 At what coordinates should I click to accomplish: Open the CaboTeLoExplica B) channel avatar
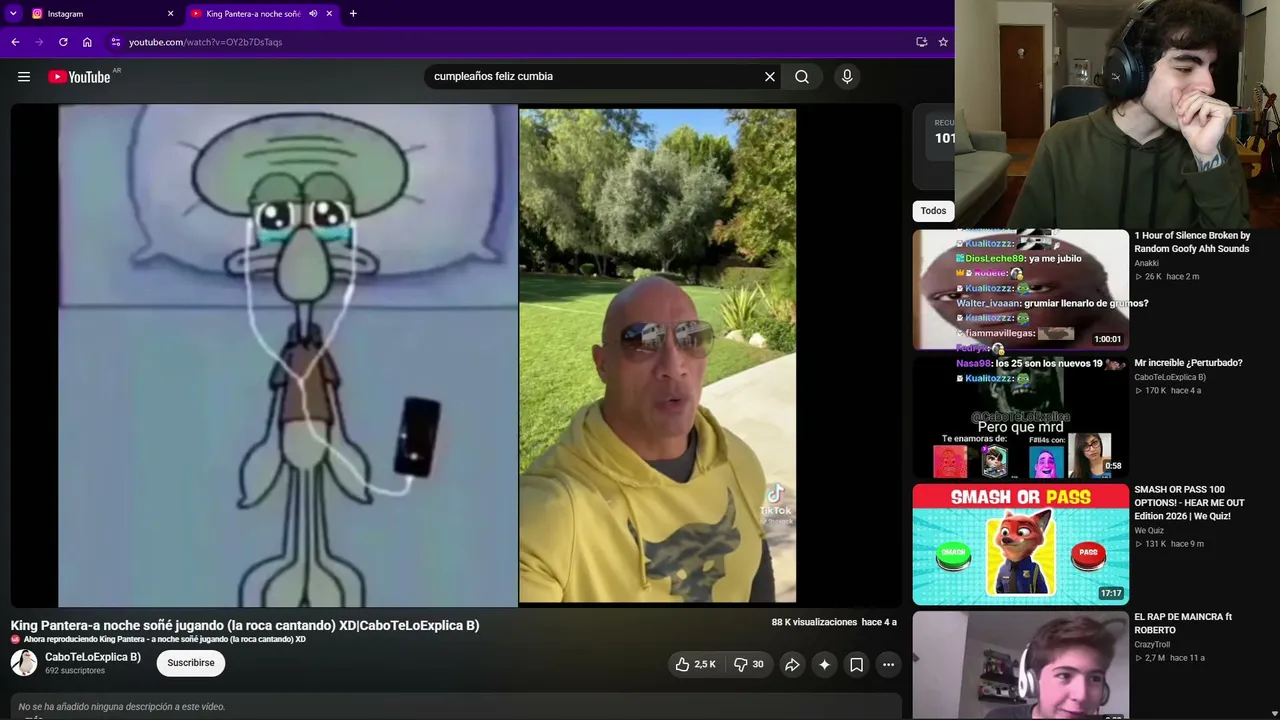coord(24,663)
